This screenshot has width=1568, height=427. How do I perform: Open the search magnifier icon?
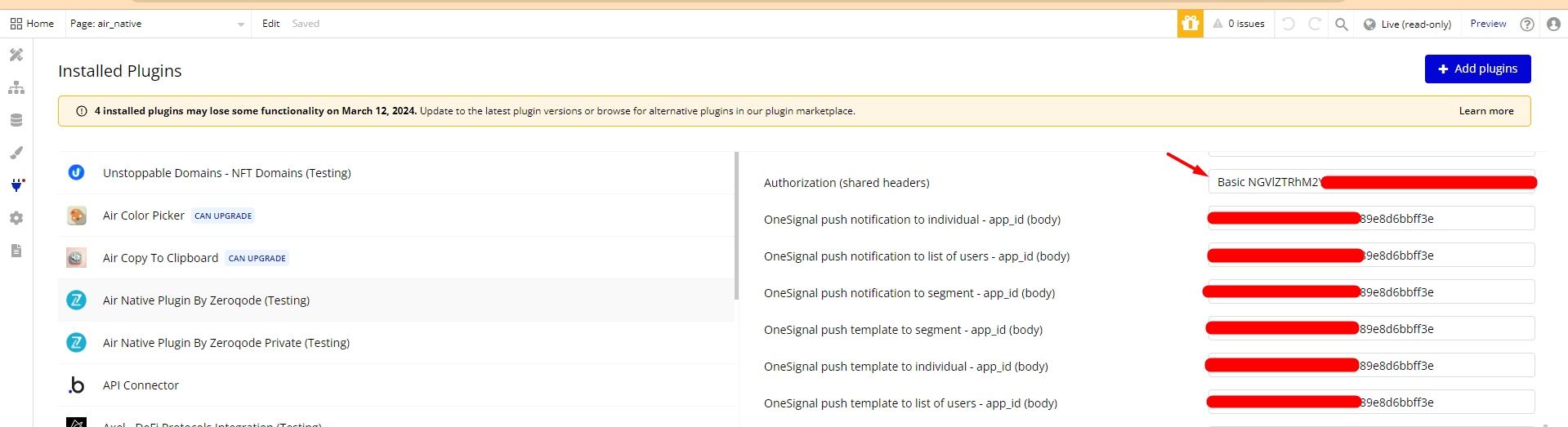(1342, 24)
